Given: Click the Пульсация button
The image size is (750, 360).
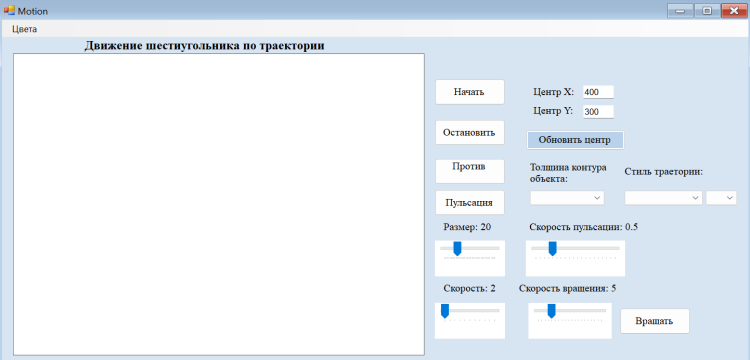Looking at the screenshot, I should click(x=470, y=202).
